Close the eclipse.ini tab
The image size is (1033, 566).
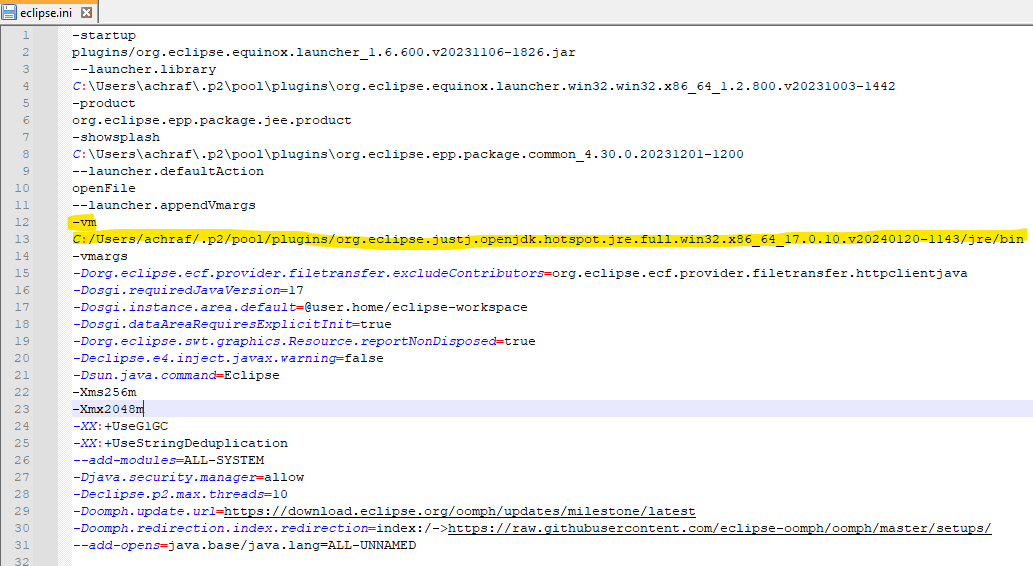86,13
